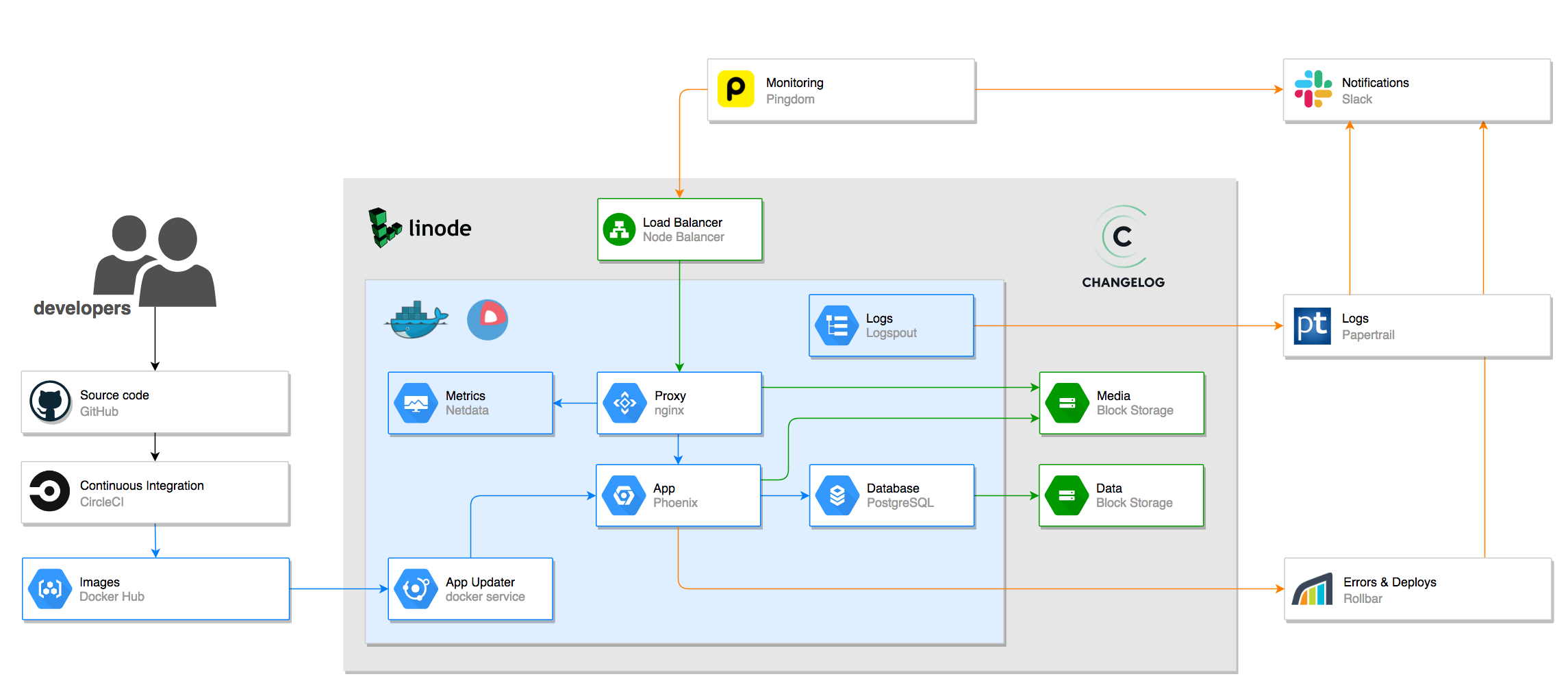
Task: Click the 'docker service' text
Action: (485, 597)
